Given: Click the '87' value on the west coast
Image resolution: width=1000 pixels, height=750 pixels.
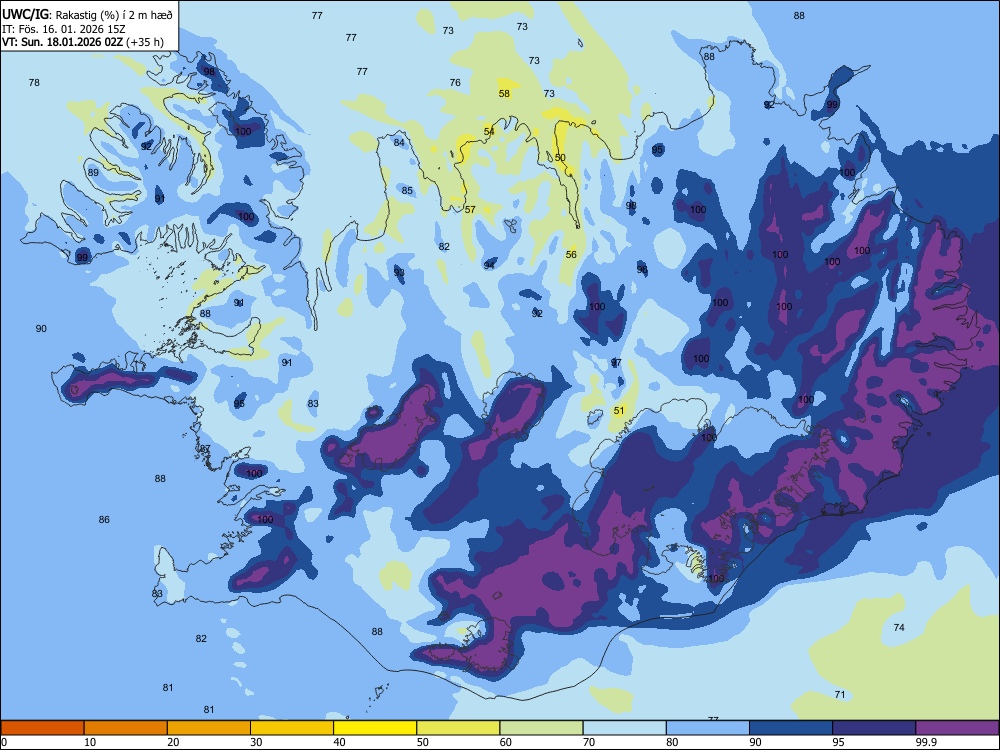Looking at the screenshot, I should click(205, 449).
